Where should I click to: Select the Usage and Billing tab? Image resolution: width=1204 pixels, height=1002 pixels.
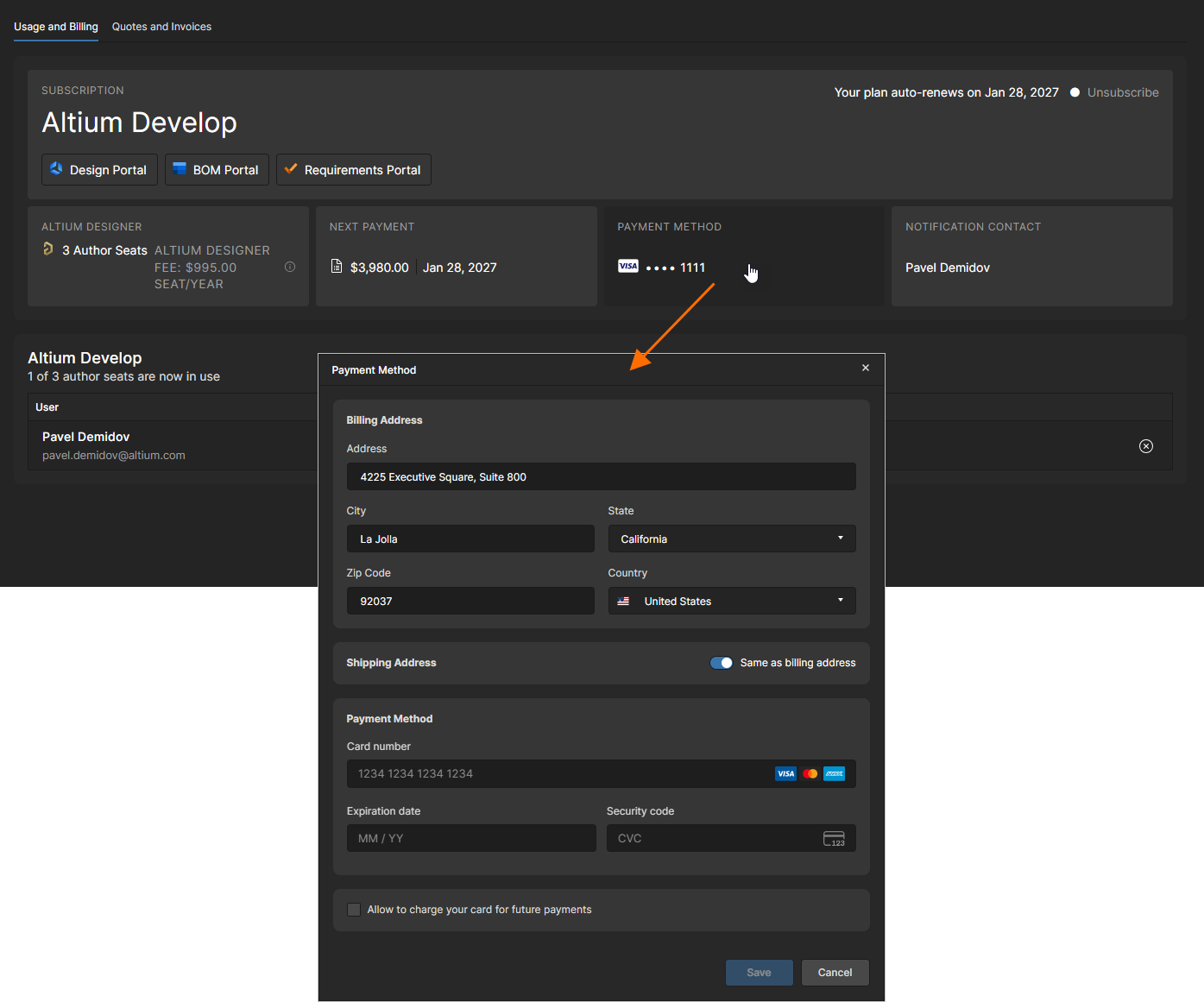[x=56, y=27]
